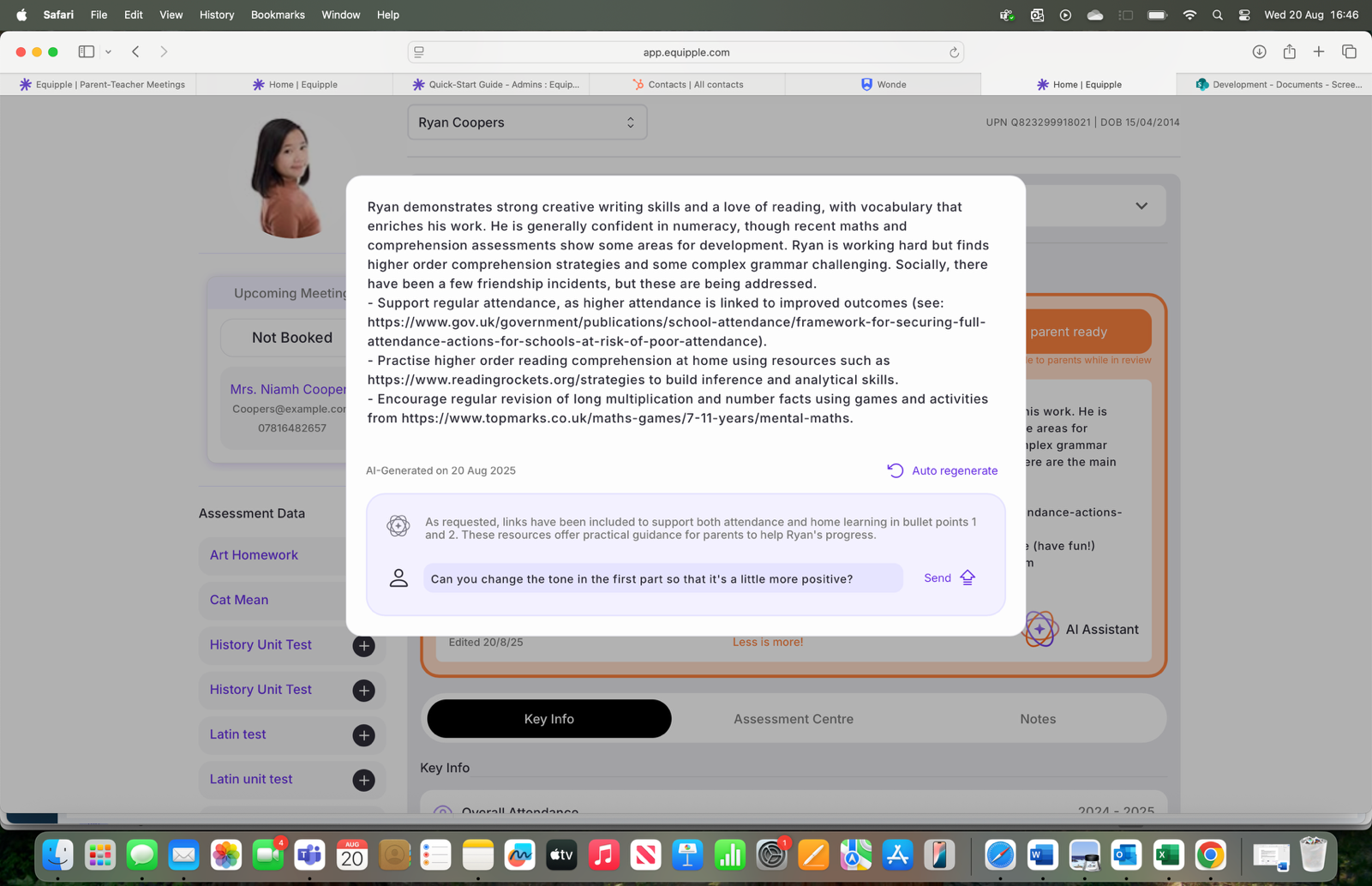This screenshot has height=886, width=1372.
Task: Reload the page with refresh icon
Action: tap(954, 52)
